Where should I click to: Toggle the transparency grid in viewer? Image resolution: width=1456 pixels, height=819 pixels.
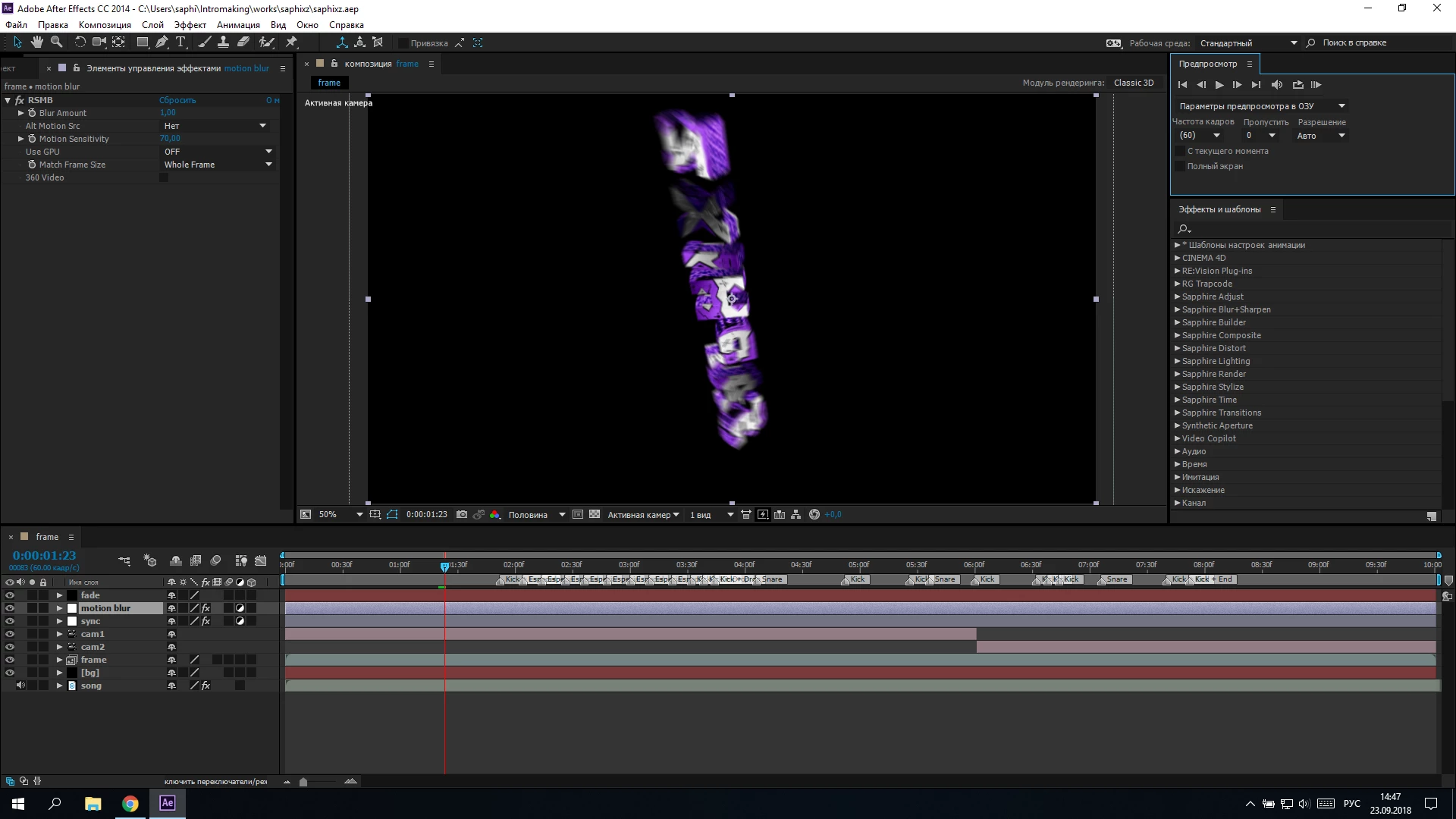click(x=595, y=514)
